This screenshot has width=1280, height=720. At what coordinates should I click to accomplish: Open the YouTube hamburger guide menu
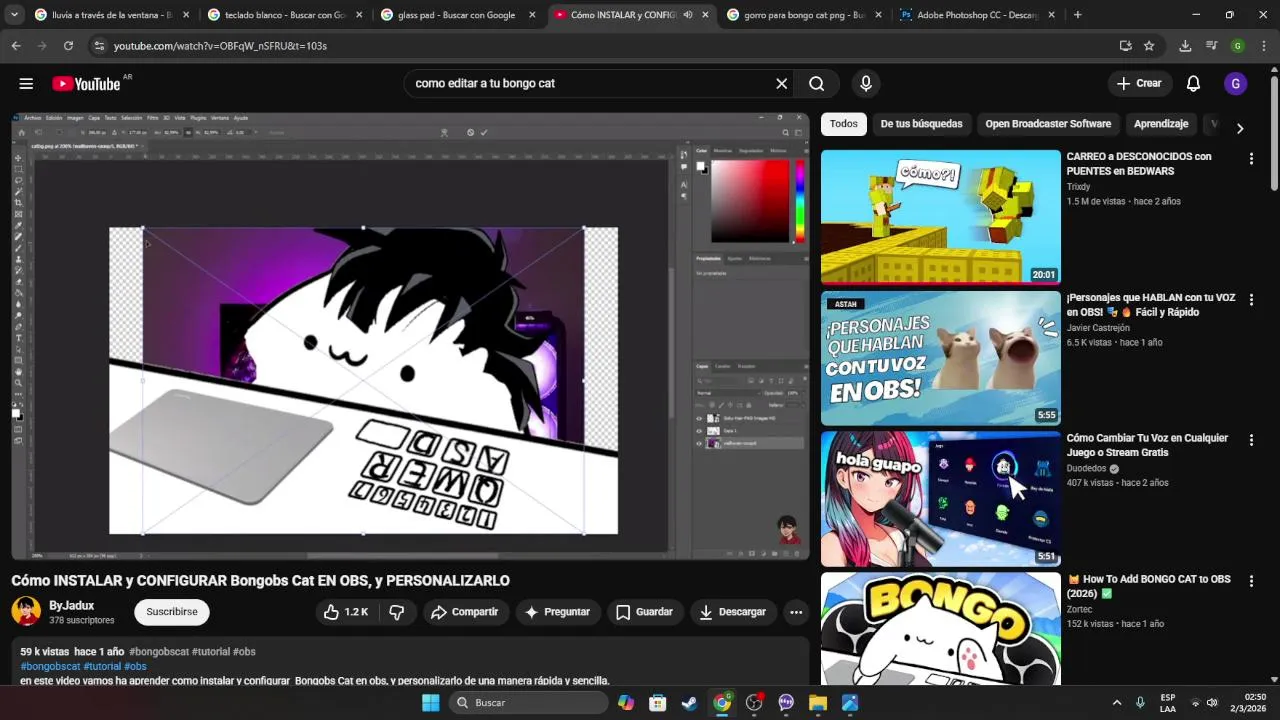26,84
